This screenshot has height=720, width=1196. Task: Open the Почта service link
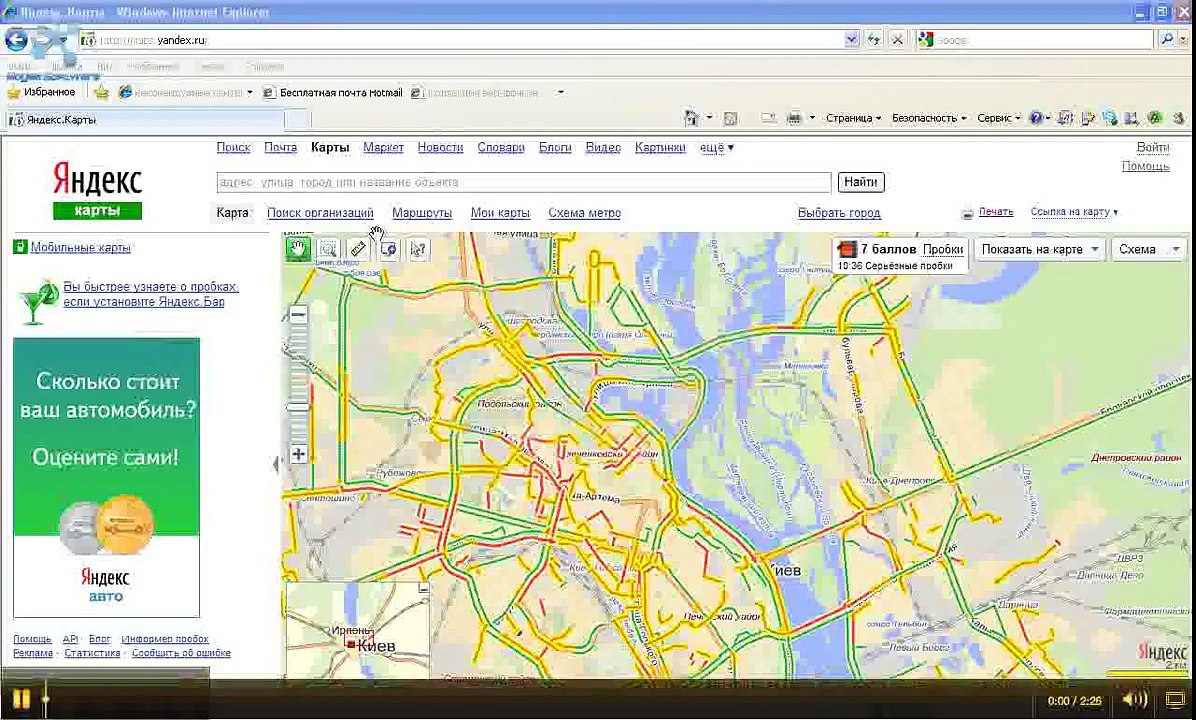click(281, 148)
